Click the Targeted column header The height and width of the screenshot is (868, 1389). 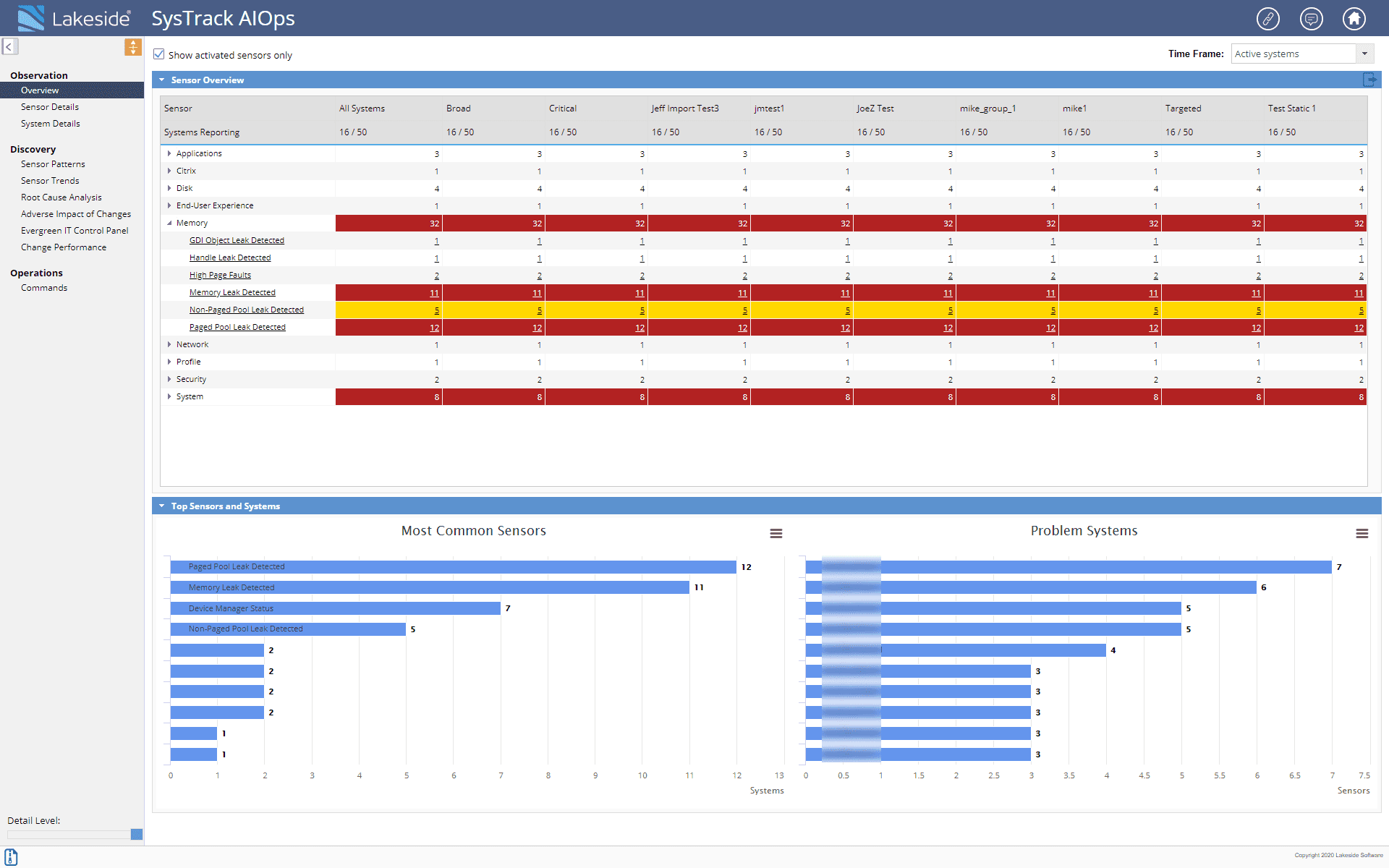coord(1183,109)
